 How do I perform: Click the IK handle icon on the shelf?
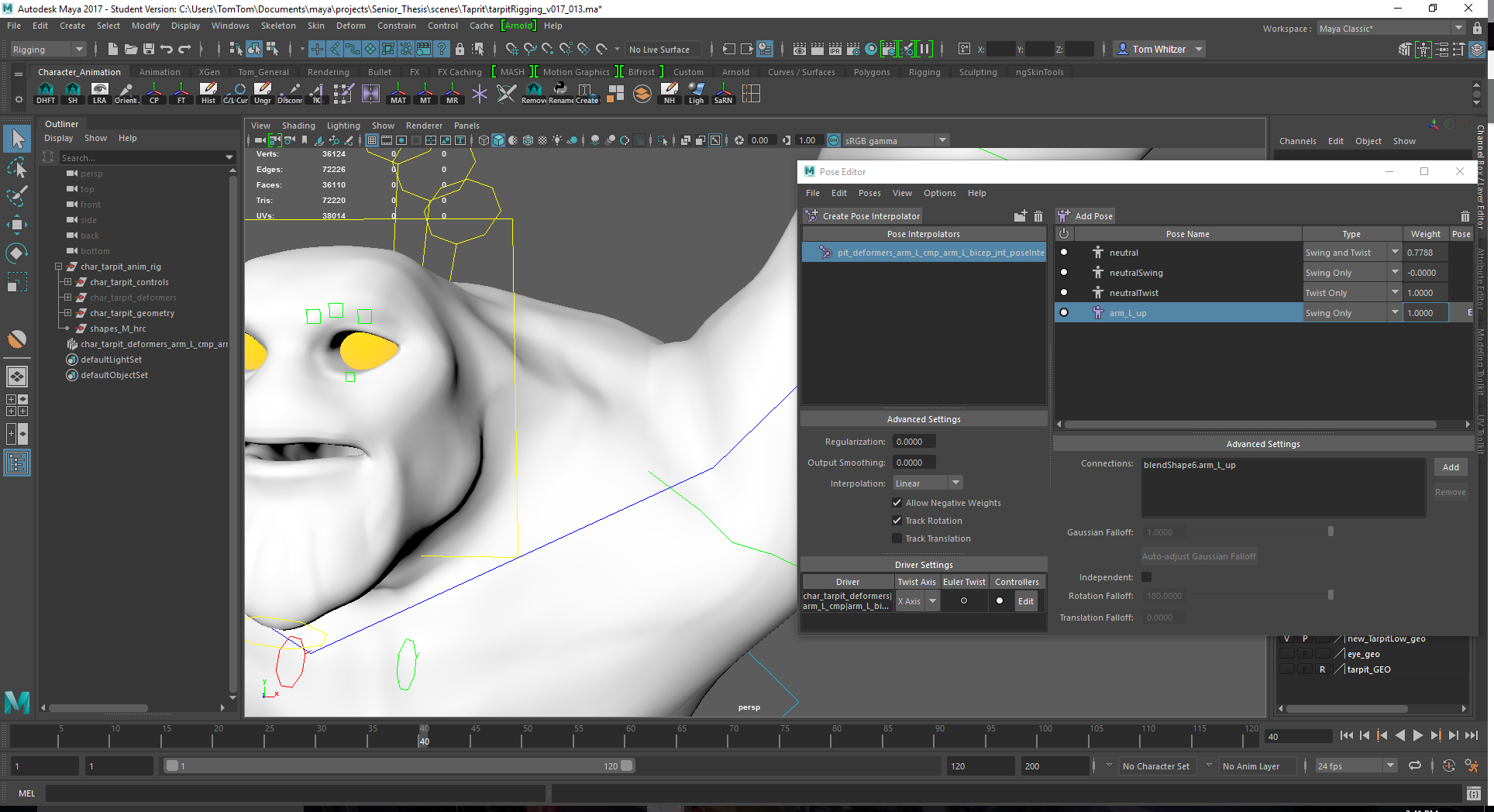pos(316,94)
